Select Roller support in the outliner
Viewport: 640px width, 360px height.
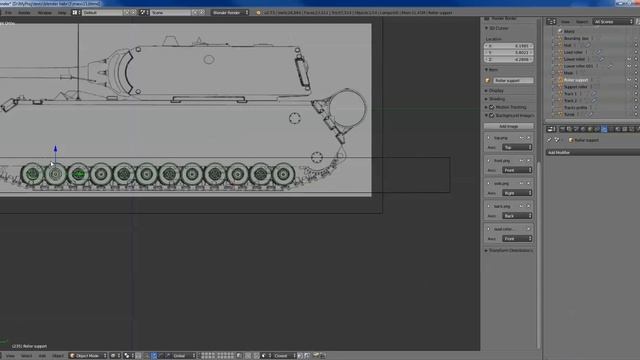pyautogui.click(x=576, y=80)
